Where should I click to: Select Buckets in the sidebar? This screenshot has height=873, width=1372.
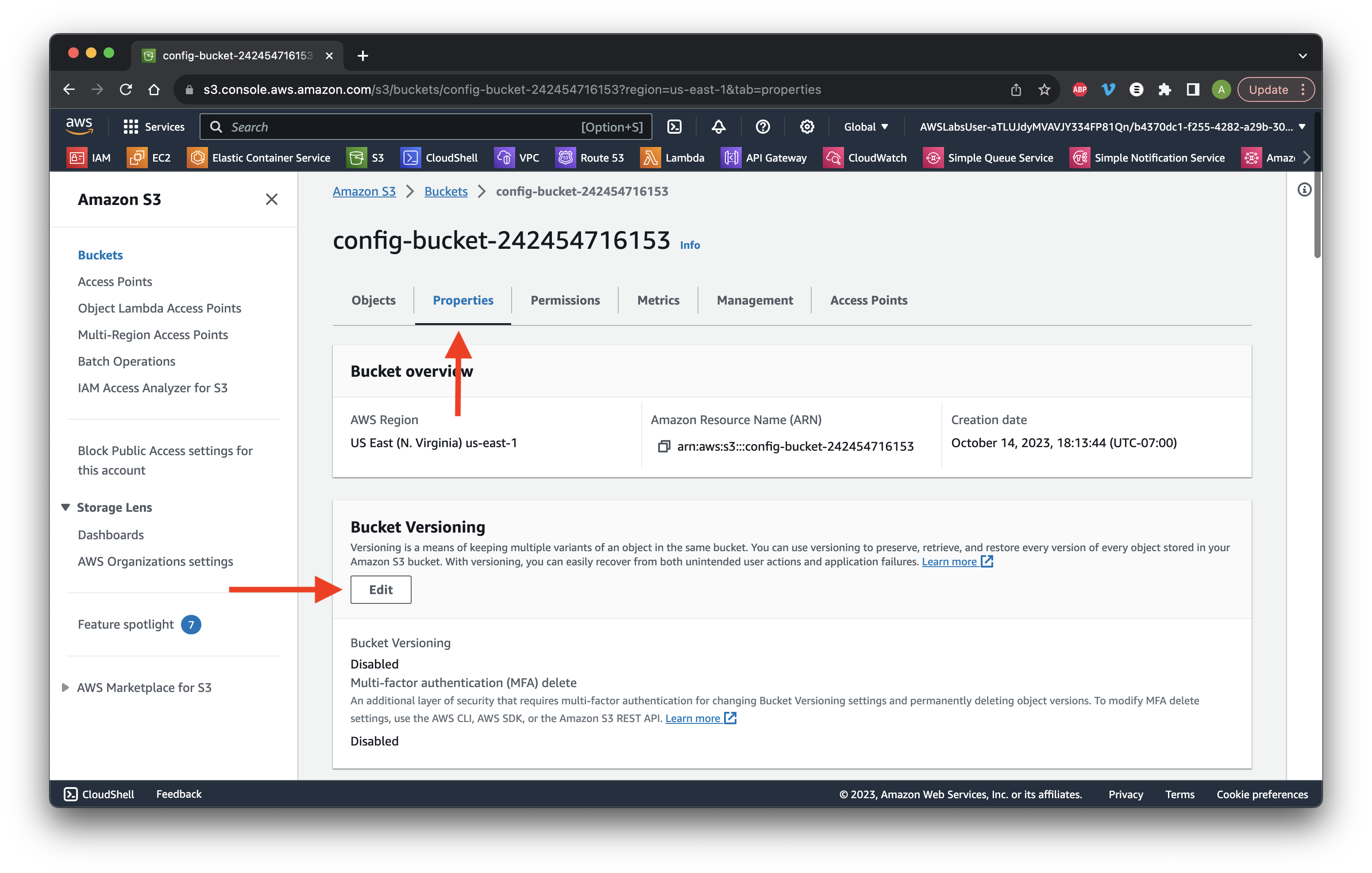coord(100,255)
